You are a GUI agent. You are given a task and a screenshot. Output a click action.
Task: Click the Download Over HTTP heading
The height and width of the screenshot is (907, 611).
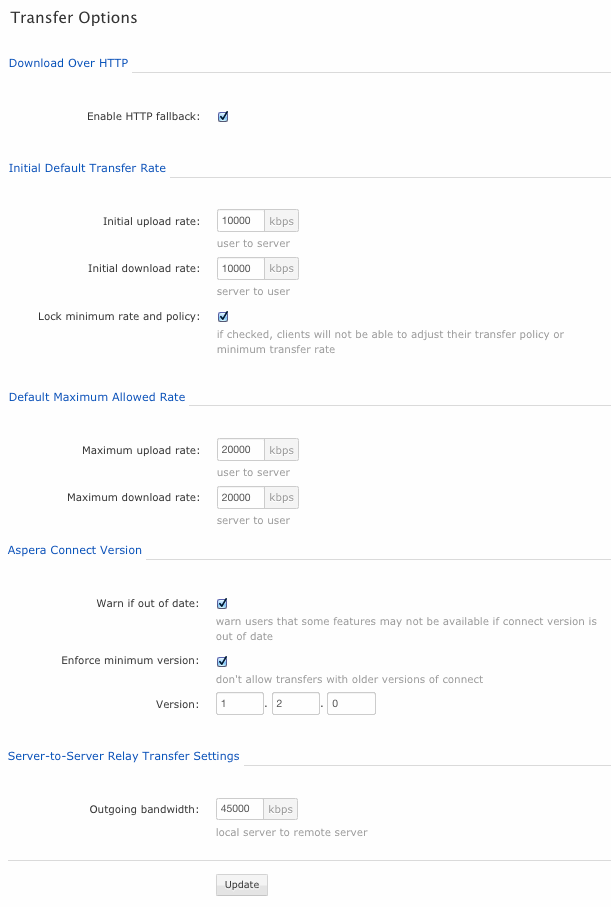click(x=68, y=63)
